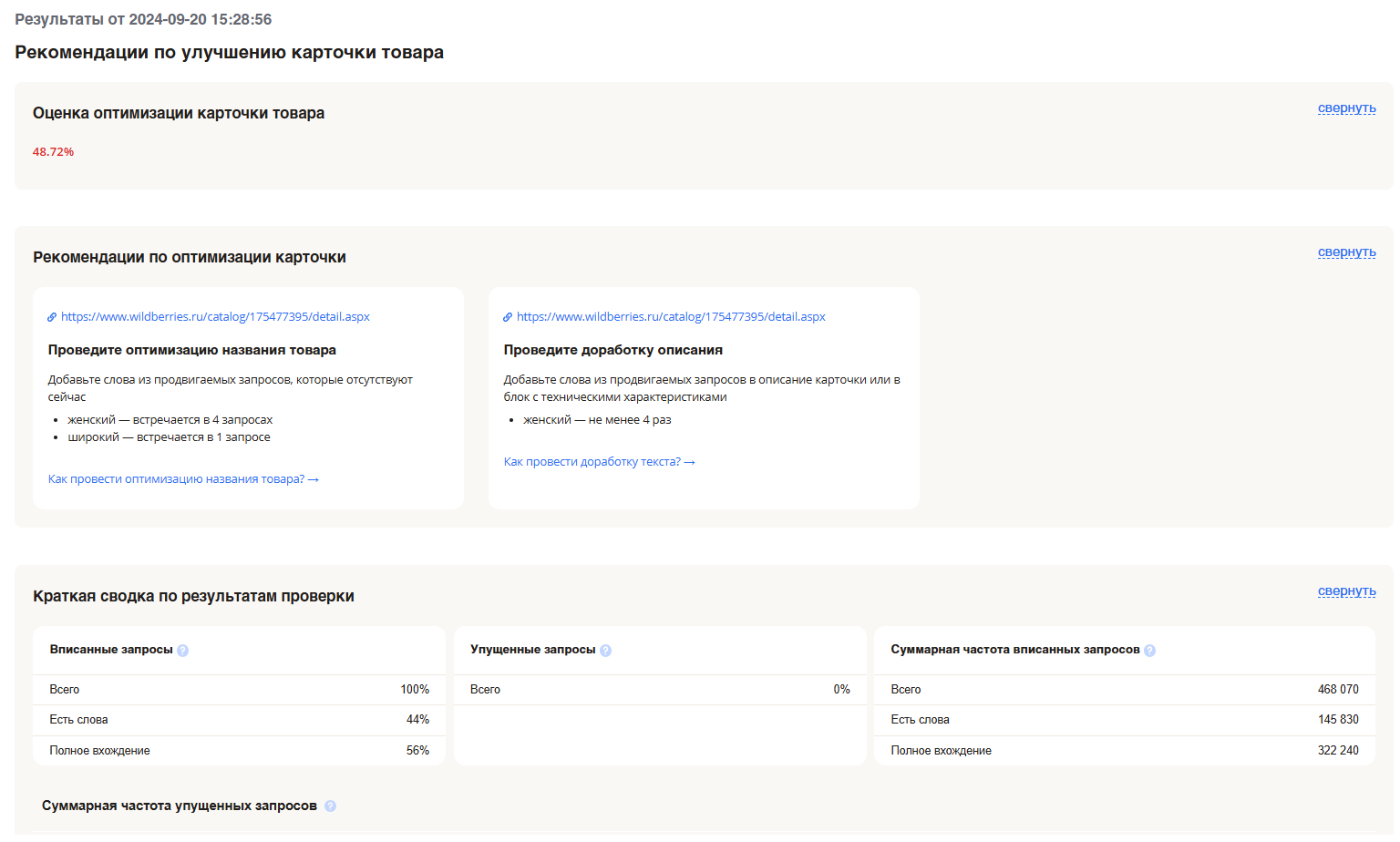Open 'Как провести доработку текста?' guide

pos(599,462)
